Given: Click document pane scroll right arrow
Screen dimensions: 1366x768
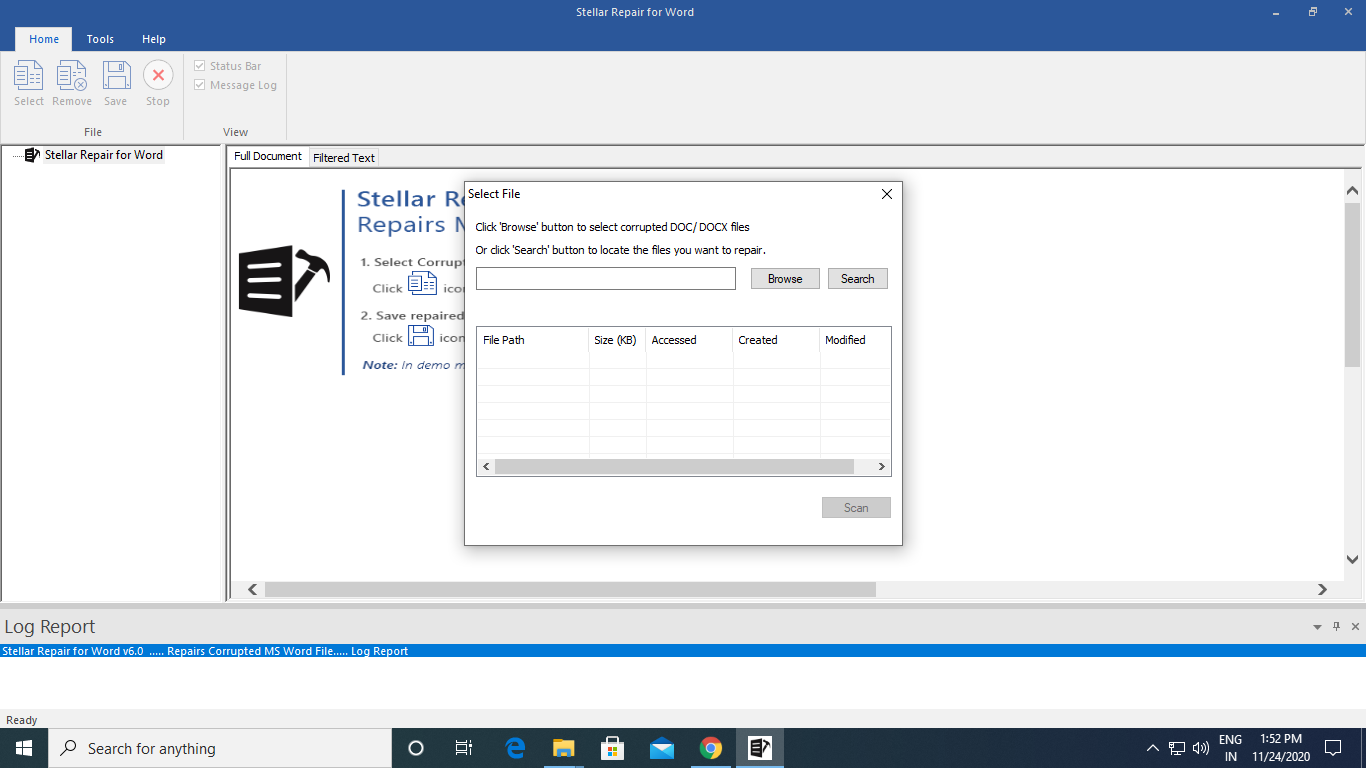Looking at the screenshot, I should coord(1322,590).
